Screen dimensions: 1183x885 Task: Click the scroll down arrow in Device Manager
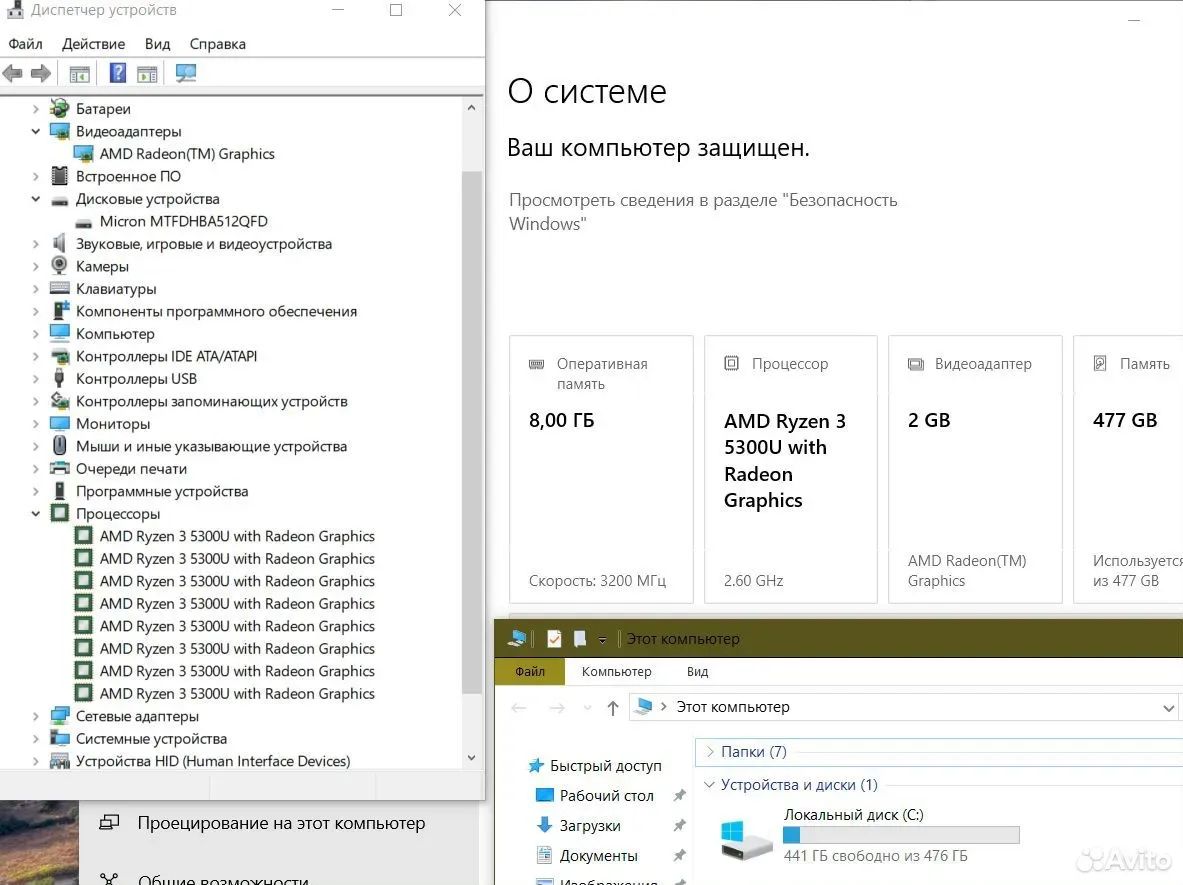tap(472, 757)
